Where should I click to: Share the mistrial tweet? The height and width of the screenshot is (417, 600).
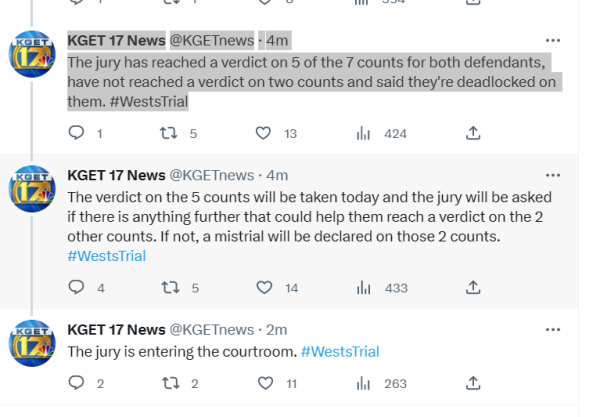pos(474,288)
